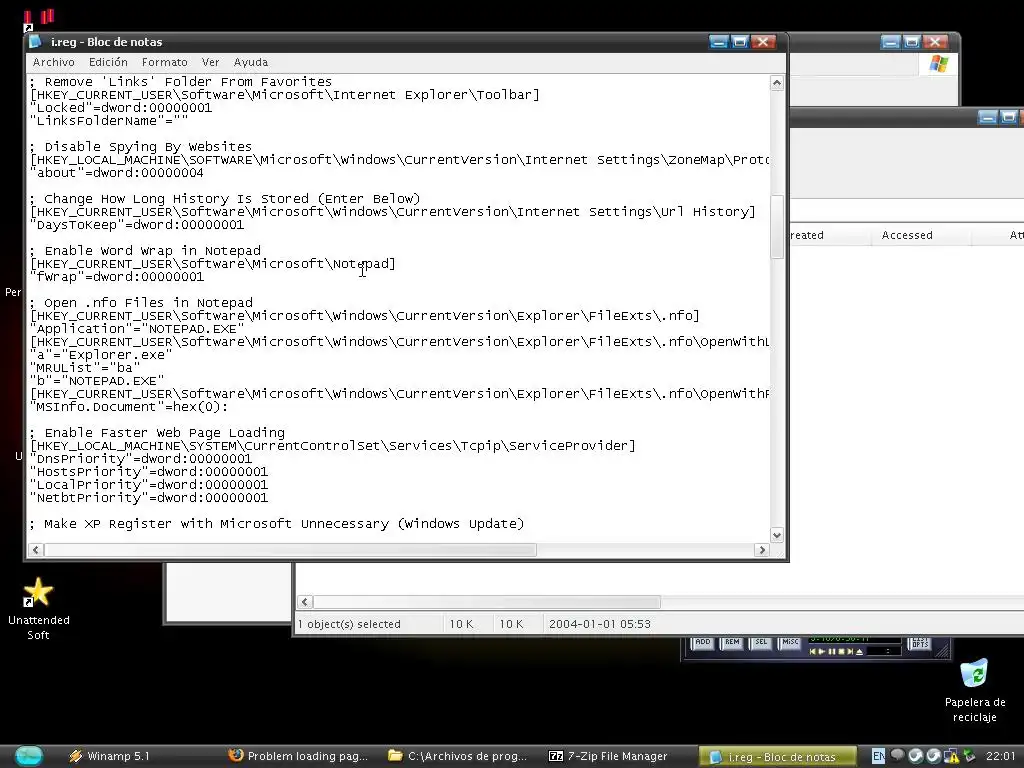Click the Notepad vertical scrollbar down arrow
The width and height of the screenshot is (1024, 768).
tap(776, 536)
